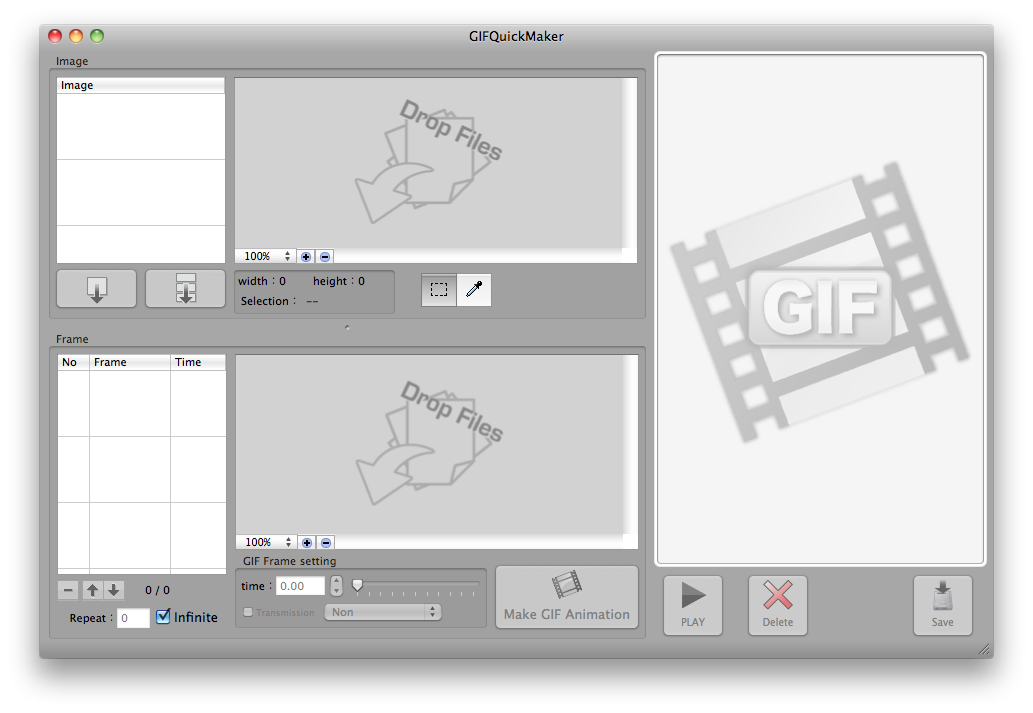Click the yellow minimize window button
Image resolution: width=1033 pixels, height=713 pixels.
pos(76,36)
